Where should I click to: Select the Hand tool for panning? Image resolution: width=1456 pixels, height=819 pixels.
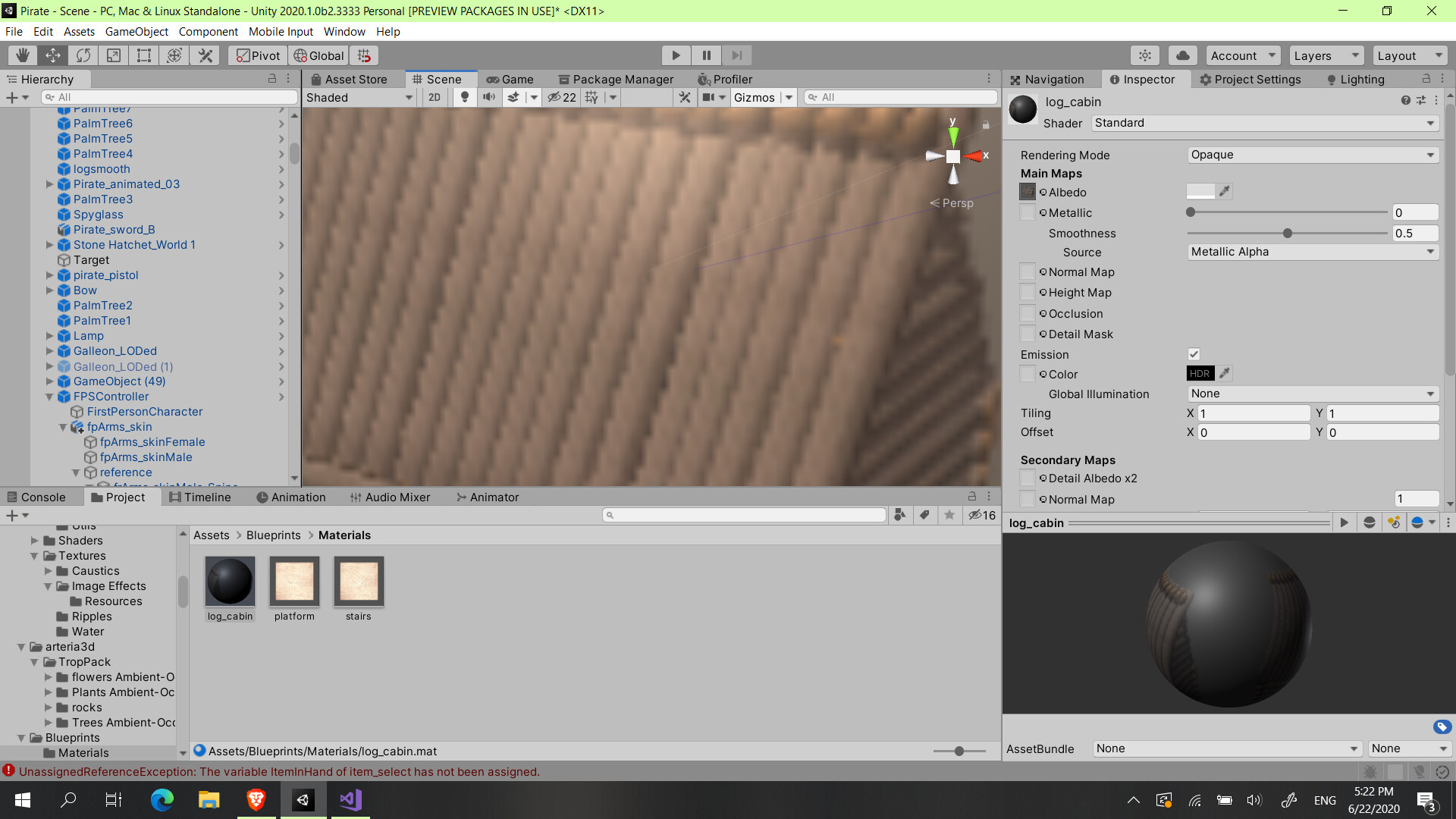click(22, 55)
